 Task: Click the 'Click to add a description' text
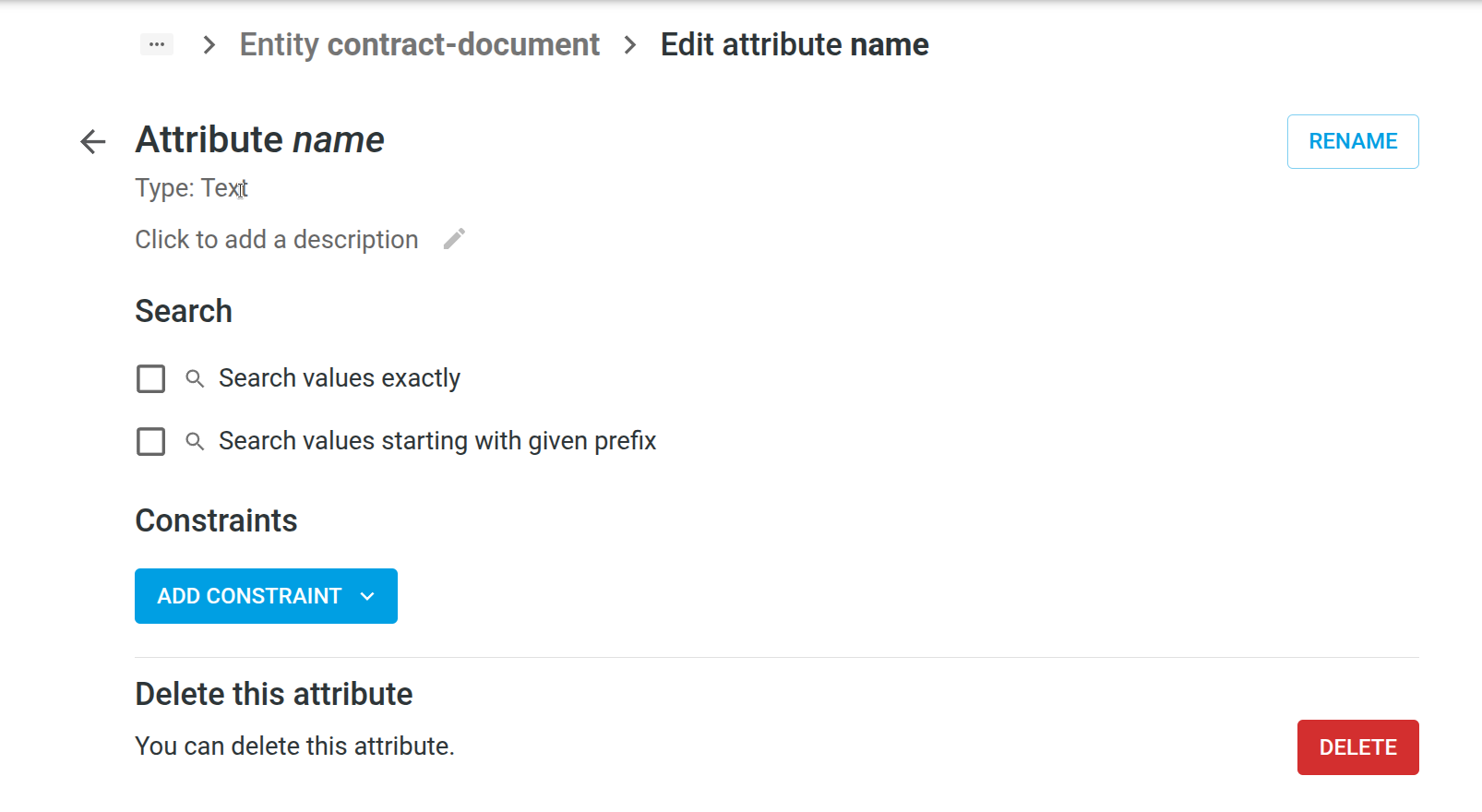277,239
